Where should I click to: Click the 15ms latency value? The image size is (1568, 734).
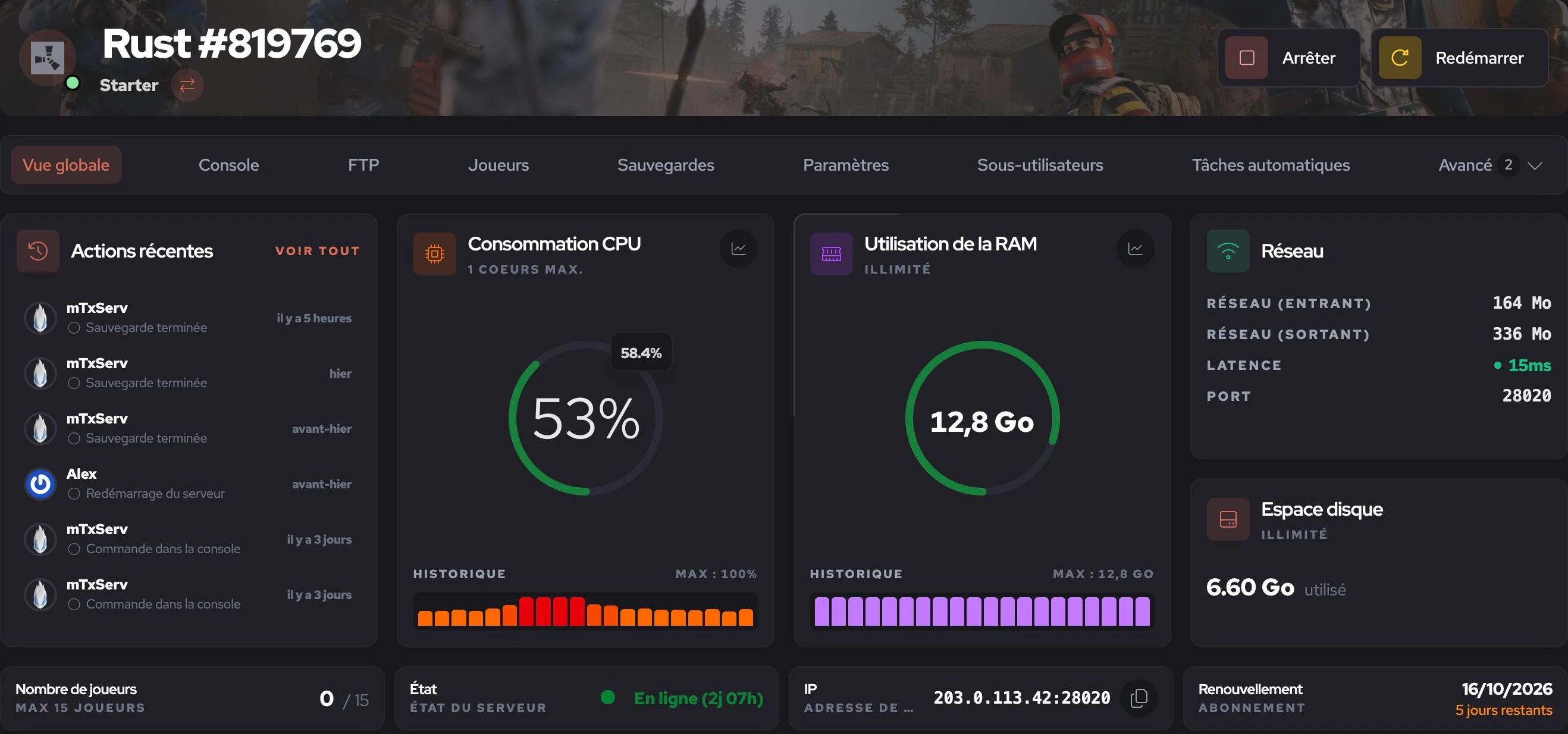1530,365
